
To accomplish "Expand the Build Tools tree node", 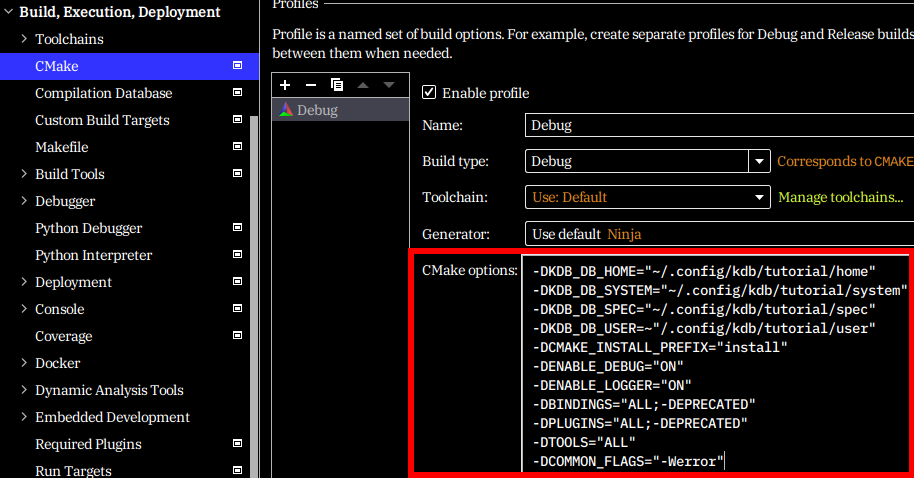I will point(24,174).
